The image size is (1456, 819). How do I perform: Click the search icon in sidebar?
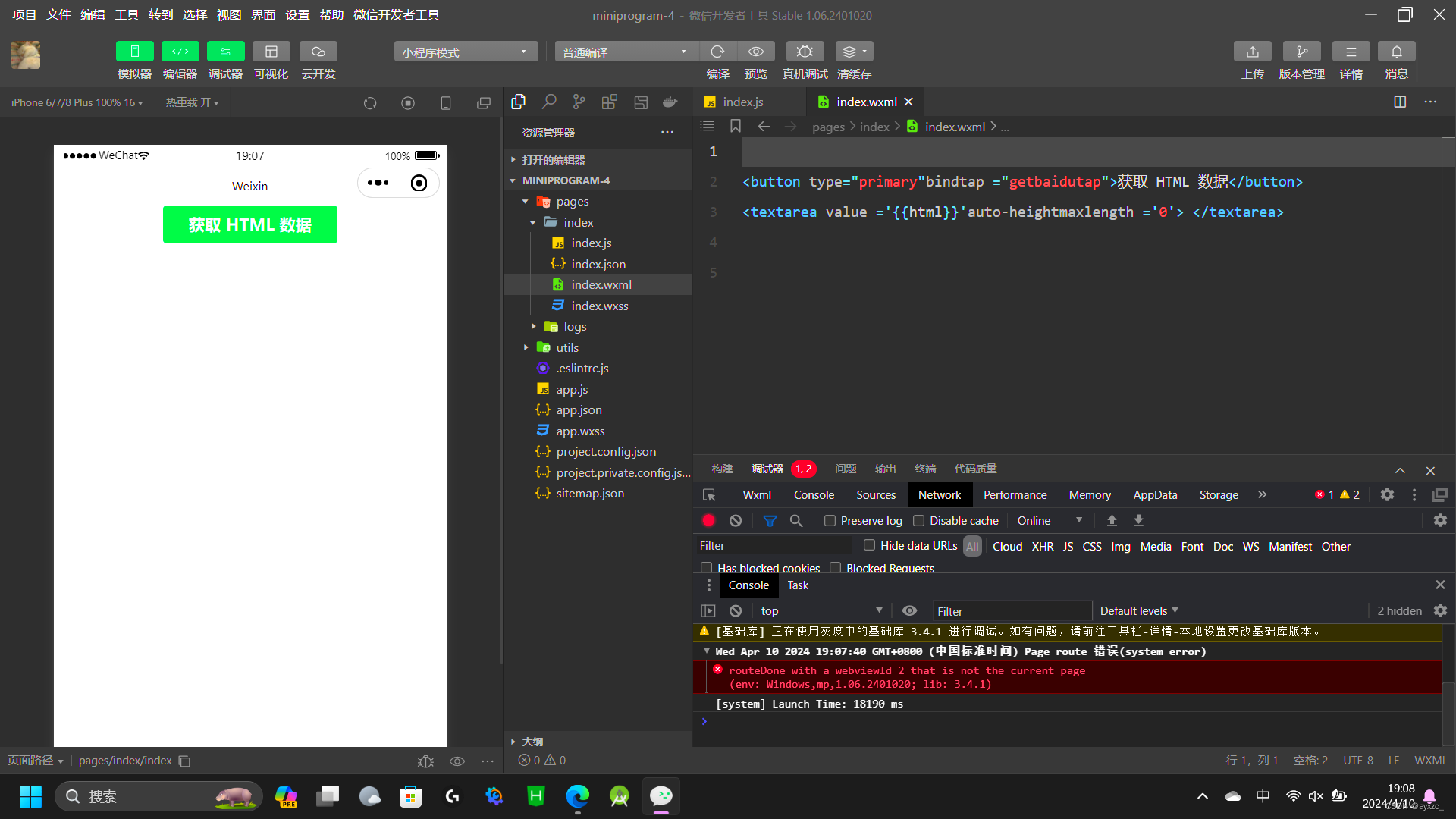(x=549, y=102)
